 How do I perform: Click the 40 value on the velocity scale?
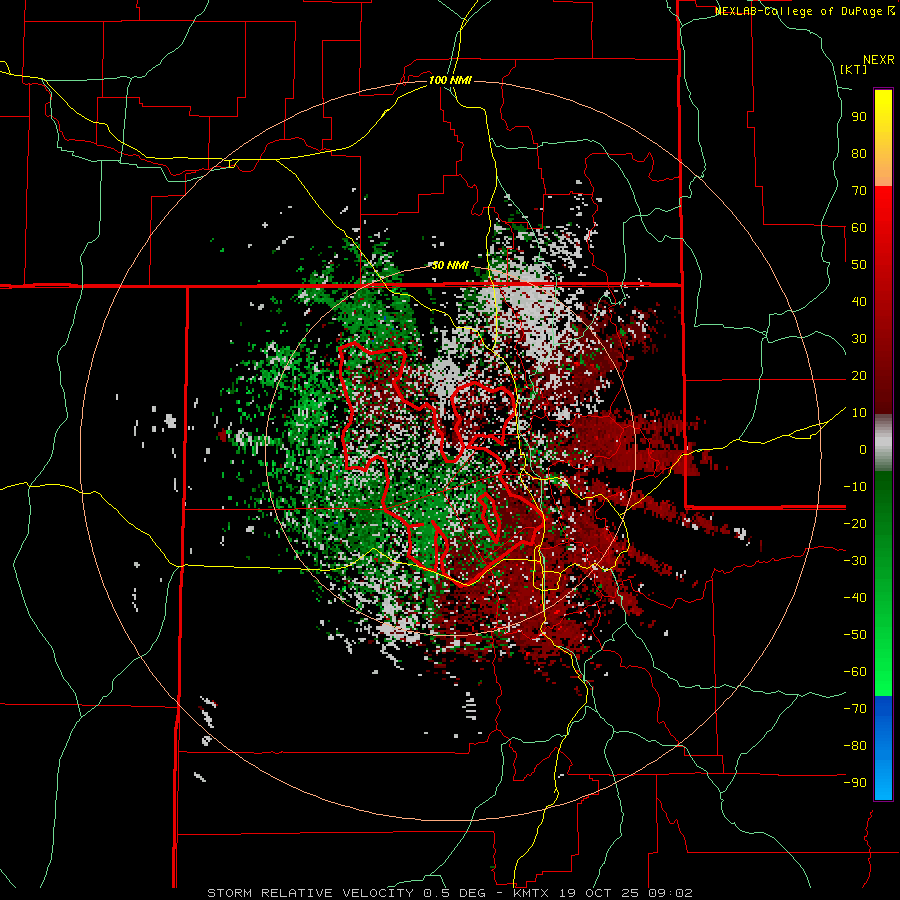click(859, 302)
